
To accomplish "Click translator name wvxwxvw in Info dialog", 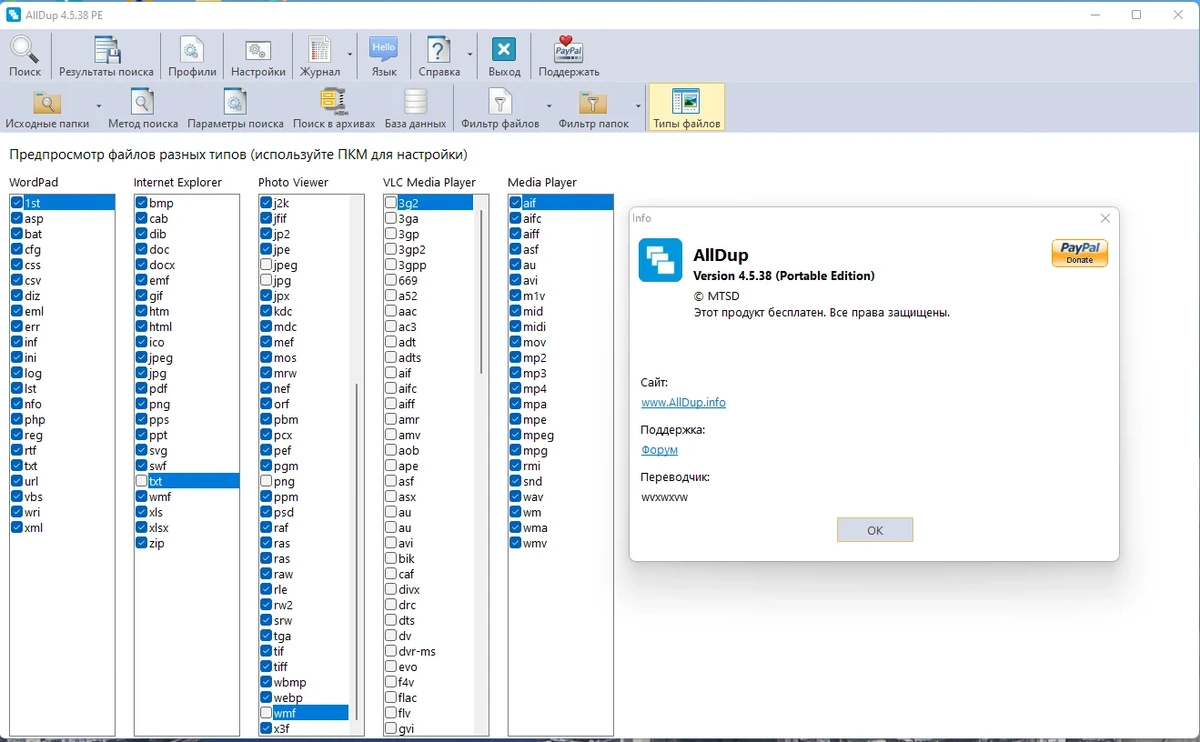I will pyautogui.click(x=665, y=497).
